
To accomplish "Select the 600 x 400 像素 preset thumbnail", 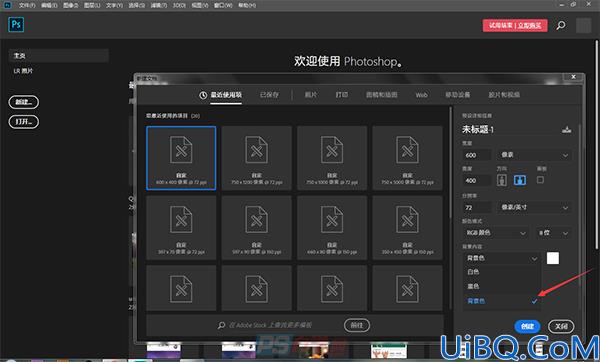I will coord(181,158).
